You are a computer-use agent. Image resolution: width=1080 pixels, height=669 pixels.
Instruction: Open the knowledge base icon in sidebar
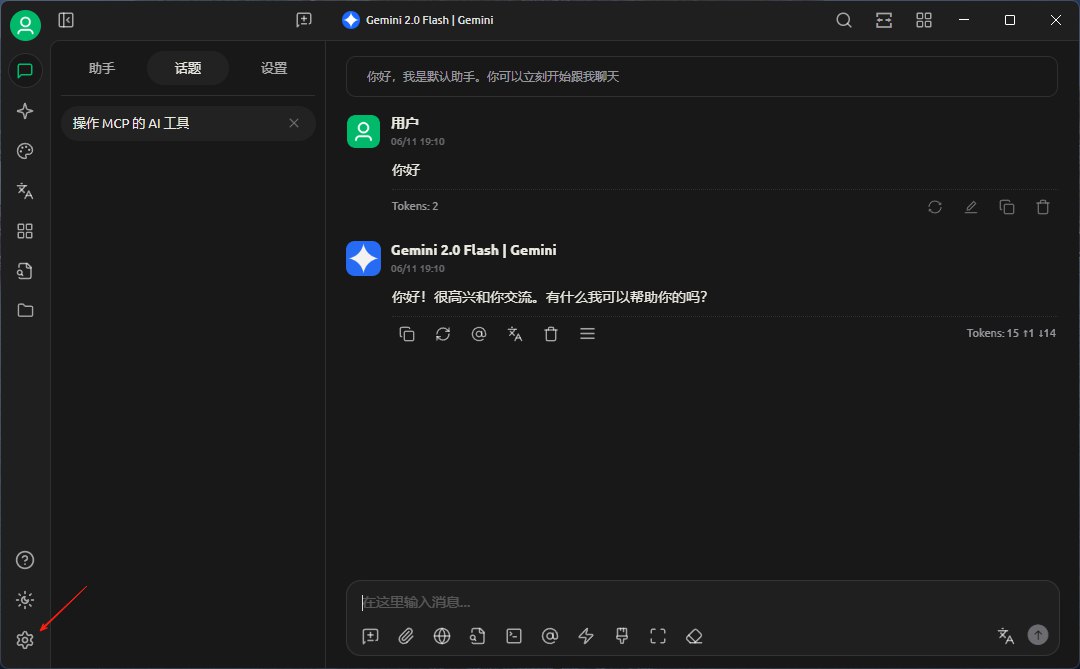pyautogui.click(x=25, y=271)
